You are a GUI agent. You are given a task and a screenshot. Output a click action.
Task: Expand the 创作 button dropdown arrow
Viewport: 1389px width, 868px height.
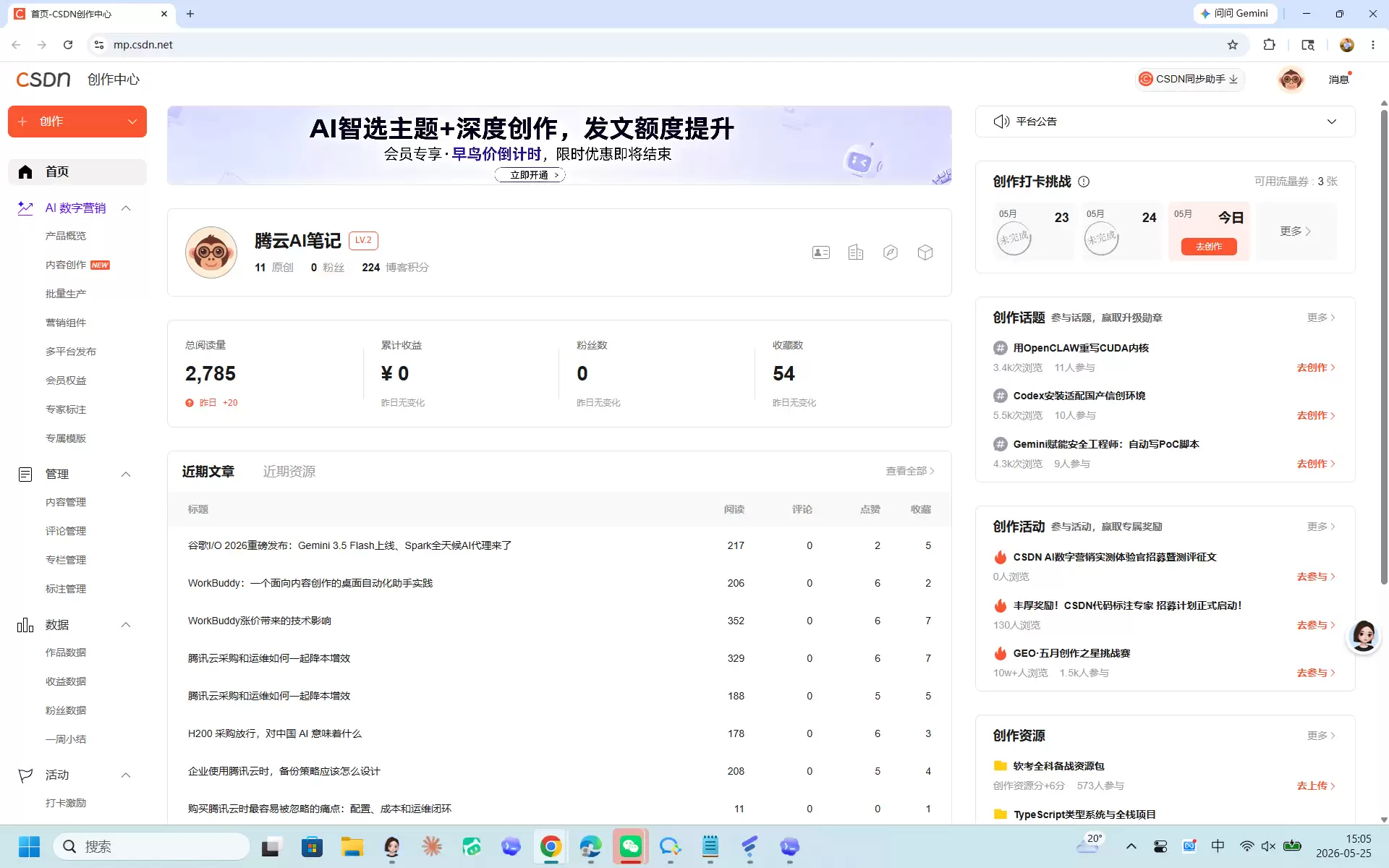[x=132, y=122]
